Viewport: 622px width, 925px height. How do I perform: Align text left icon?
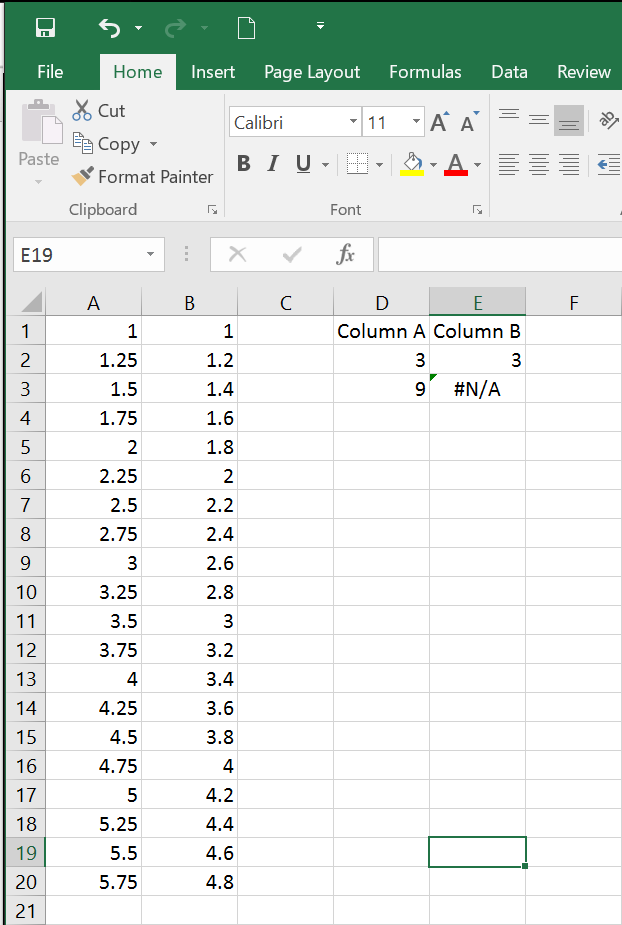[x=509, y=164]
